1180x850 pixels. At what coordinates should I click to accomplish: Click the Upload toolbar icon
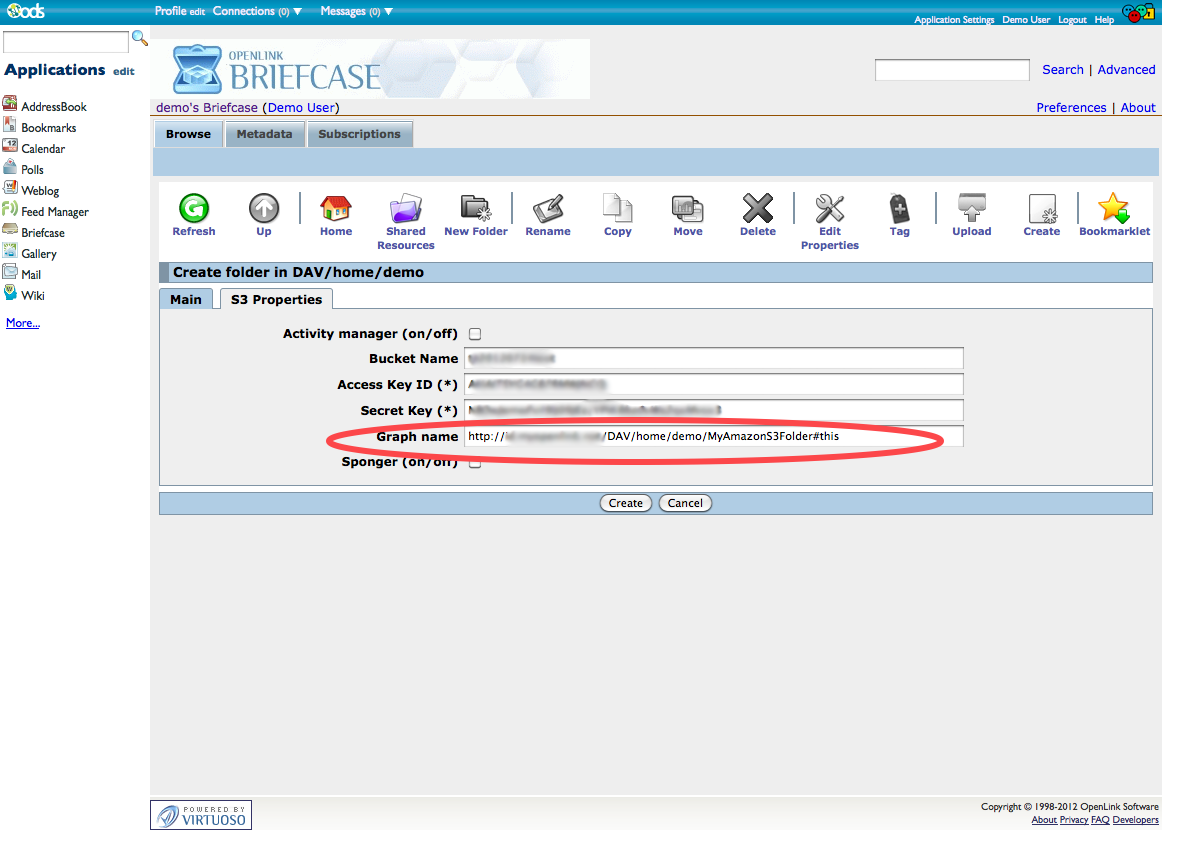click(971, 208)
